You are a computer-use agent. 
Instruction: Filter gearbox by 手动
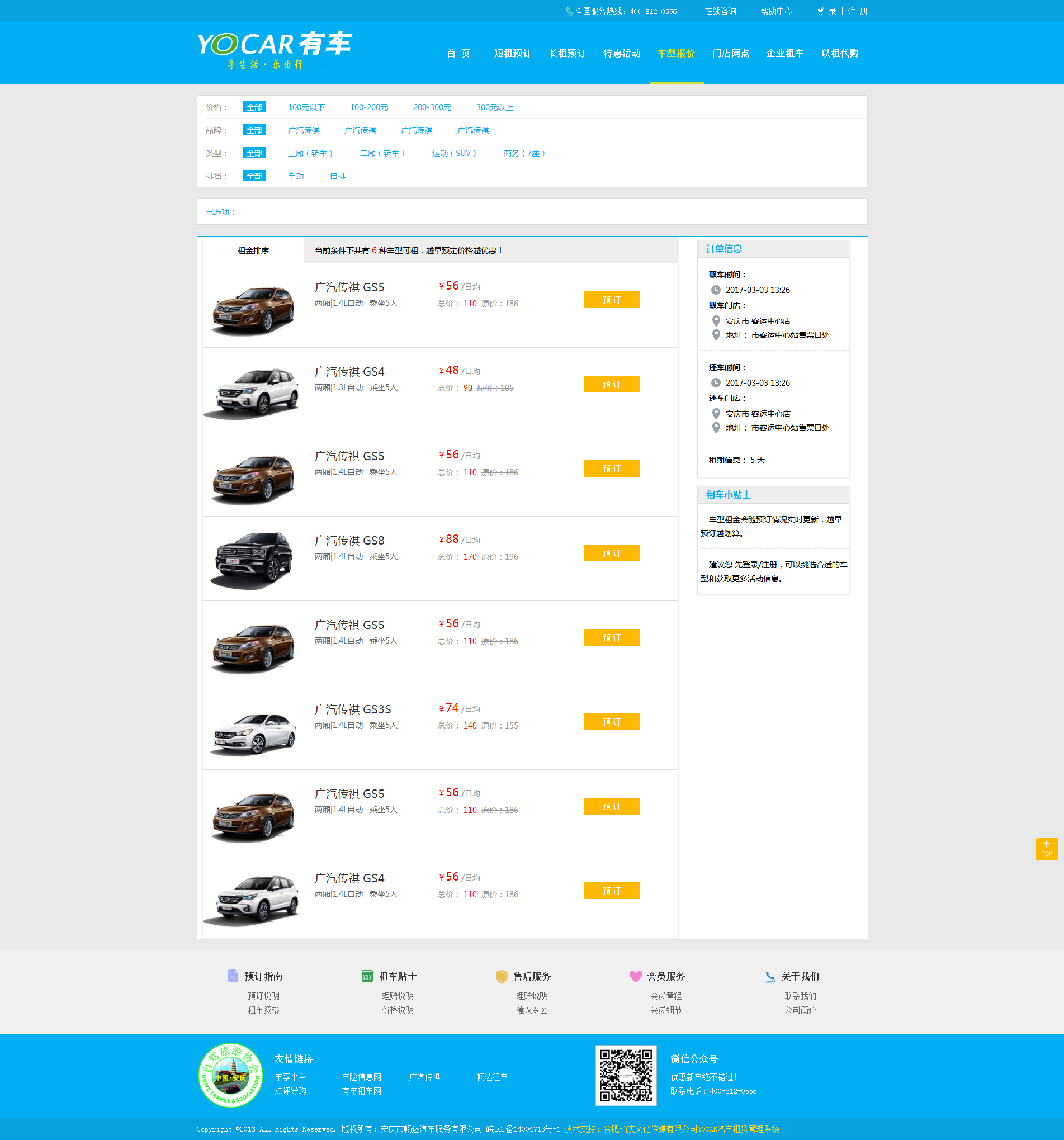pyautogui.click(x=295, y=176)
